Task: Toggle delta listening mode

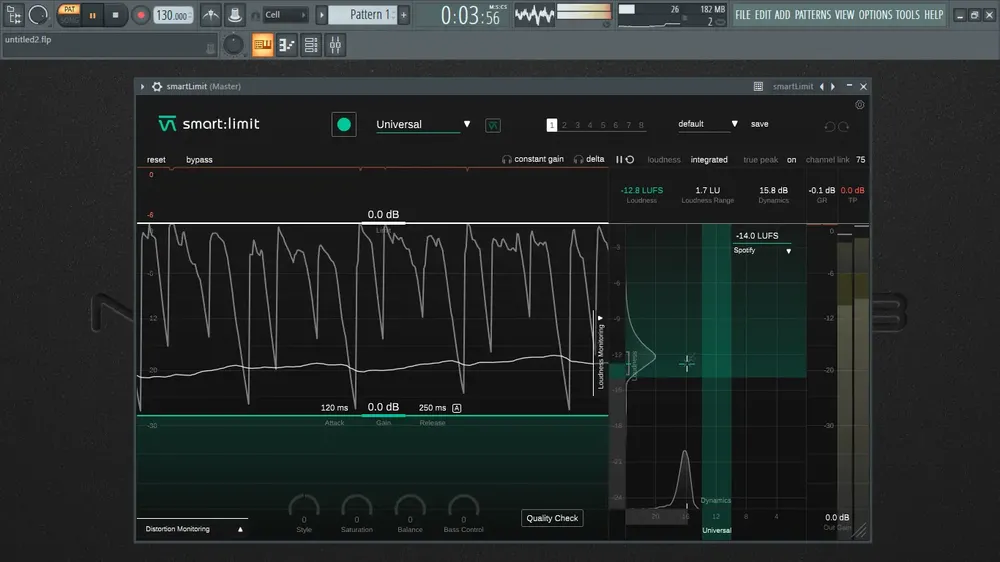Action: (x=589, y=159)
